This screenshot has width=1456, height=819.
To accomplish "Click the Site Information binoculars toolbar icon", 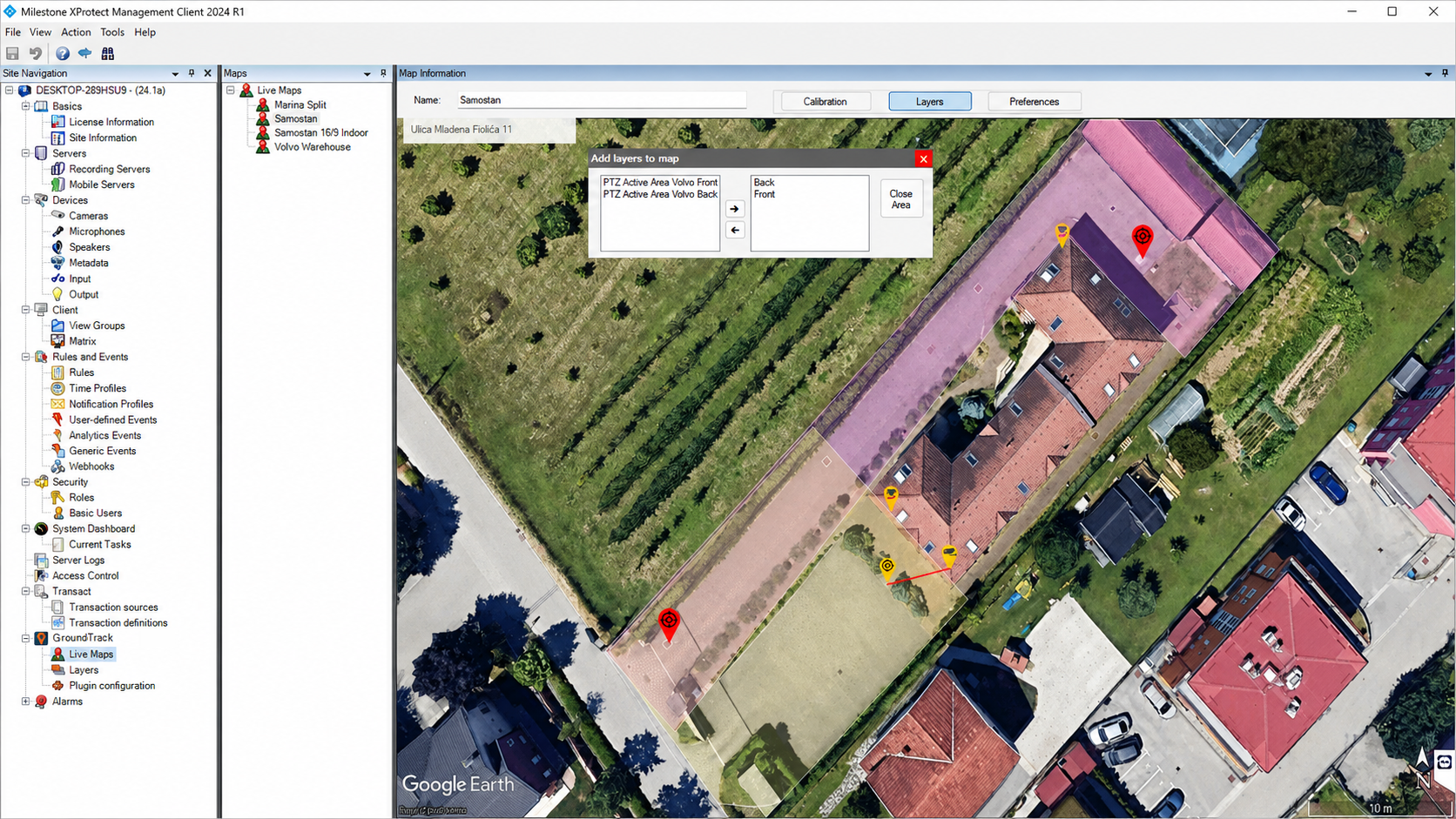I will coord(108,54).
